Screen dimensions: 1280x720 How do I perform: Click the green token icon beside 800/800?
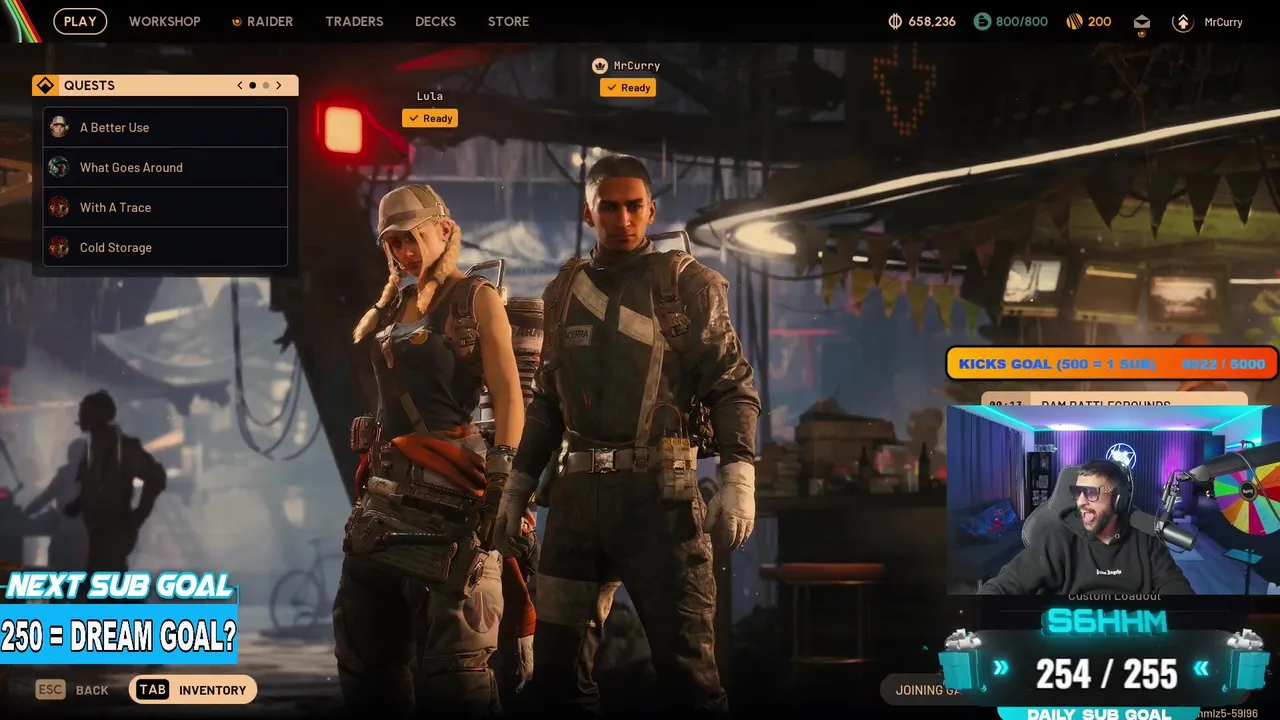981,21
